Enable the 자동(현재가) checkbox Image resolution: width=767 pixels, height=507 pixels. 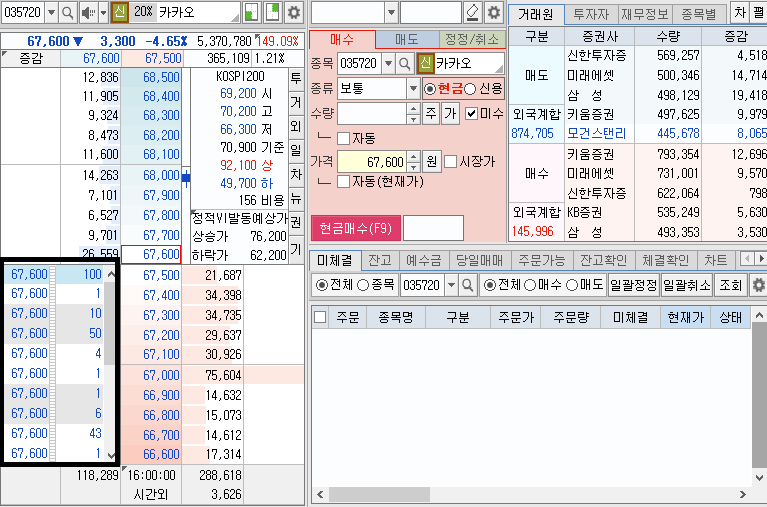click(344, 182)
